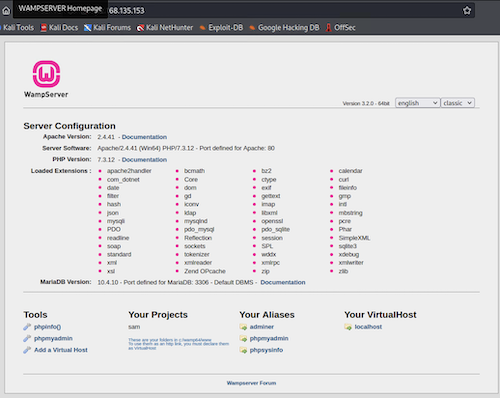Open the phpinfo() tool link
The height and width of the screenshot is (398, 500).
47,327
